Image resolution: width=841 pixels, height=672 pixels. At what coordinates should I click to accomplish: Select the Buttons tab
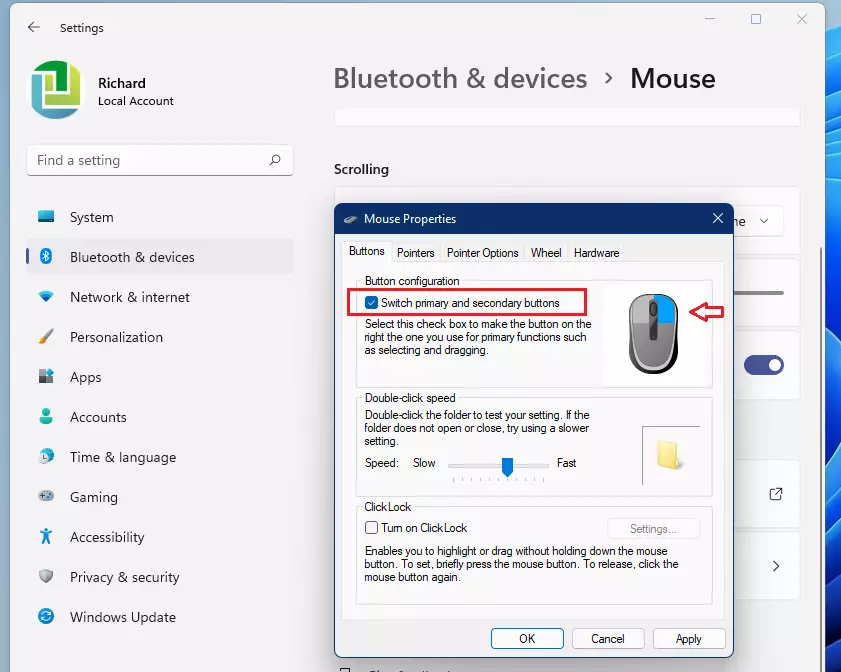(x=367, y=251)
